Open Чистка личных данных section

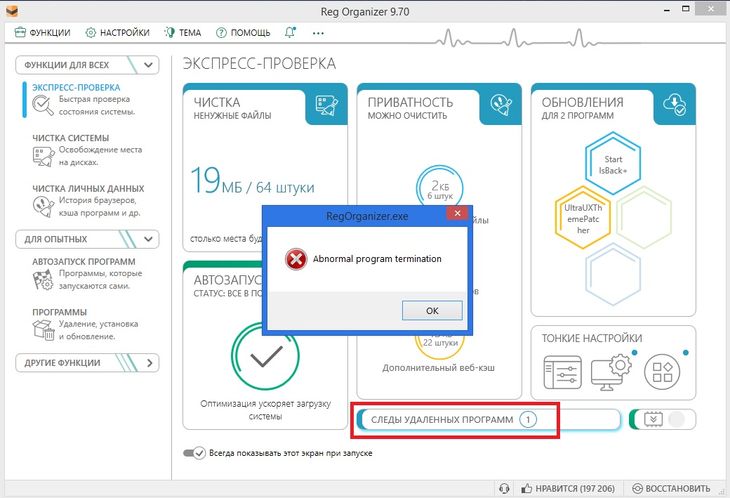coord(88,201)
